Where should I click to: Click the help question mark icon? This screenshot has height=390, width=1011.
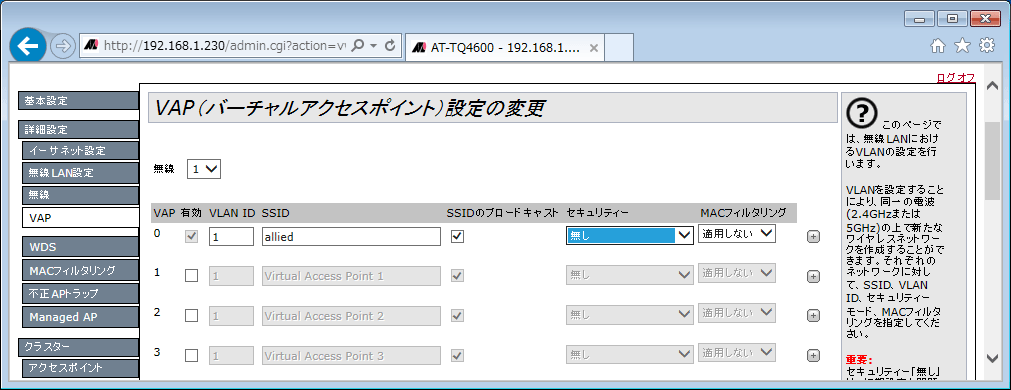[861, 113]
